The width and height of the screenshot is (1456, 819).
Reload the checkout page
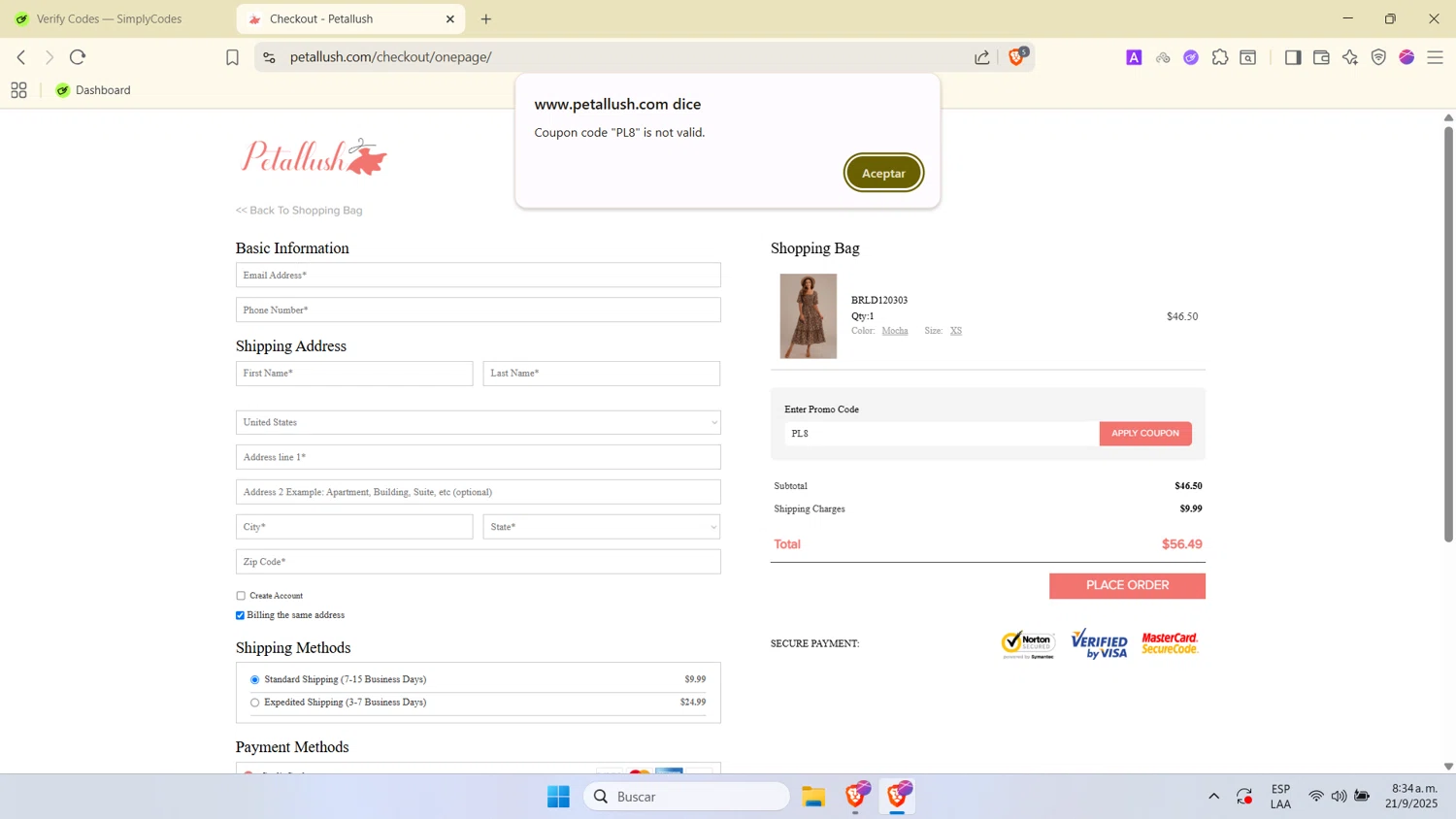(78, 57)
